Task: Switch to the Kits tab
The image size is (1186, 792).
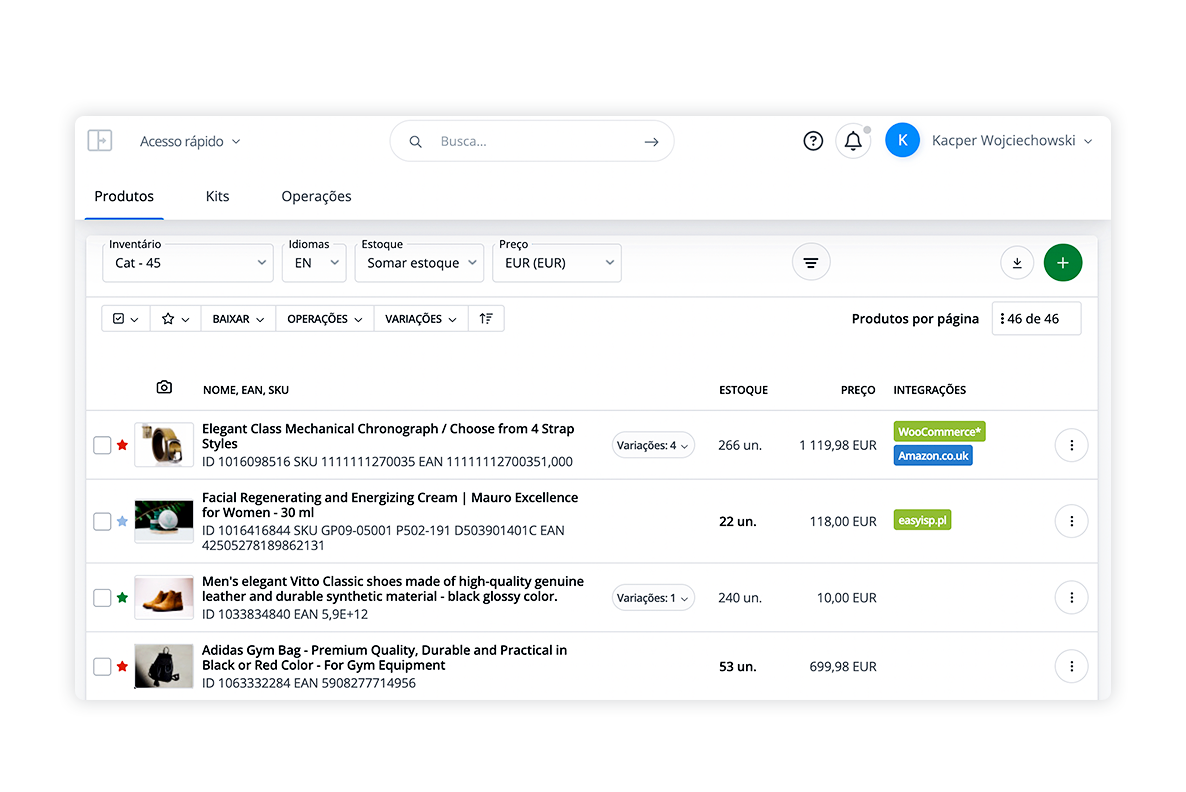Action: pos(217,196)
